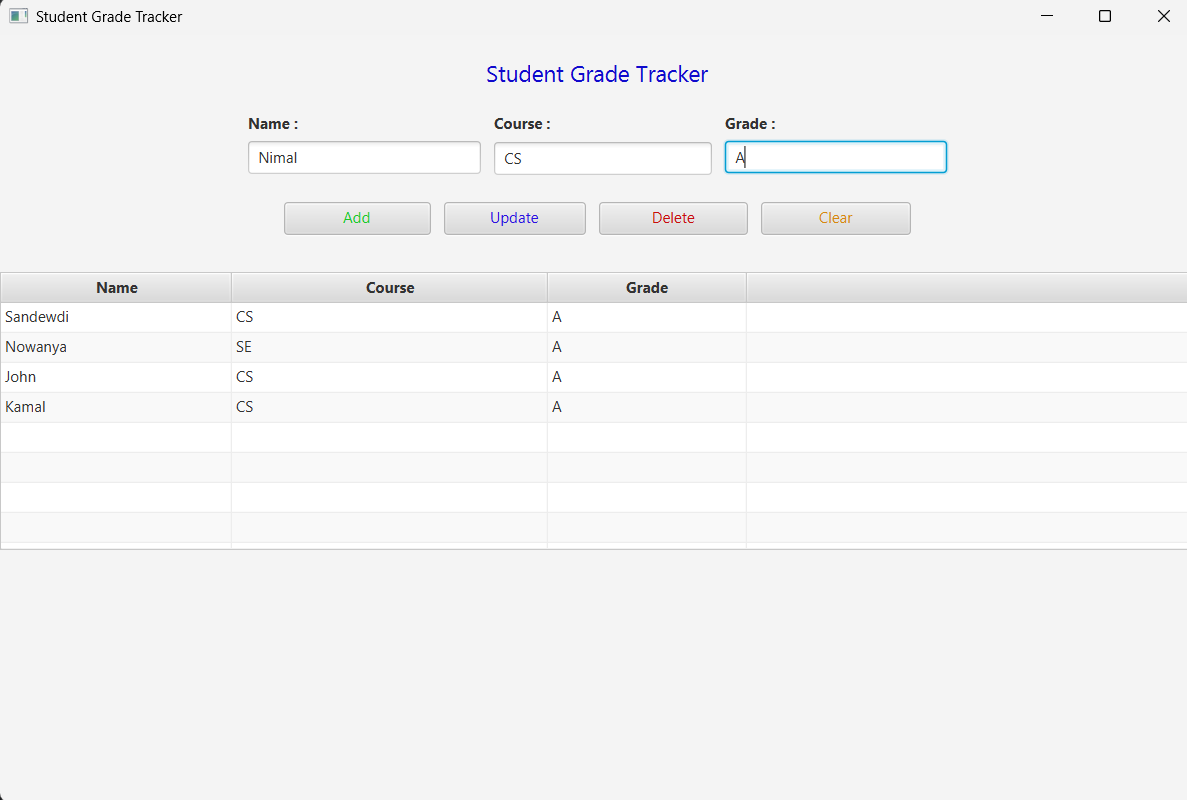Close the Student Grade Tracker window

[x=1163, y=16]
